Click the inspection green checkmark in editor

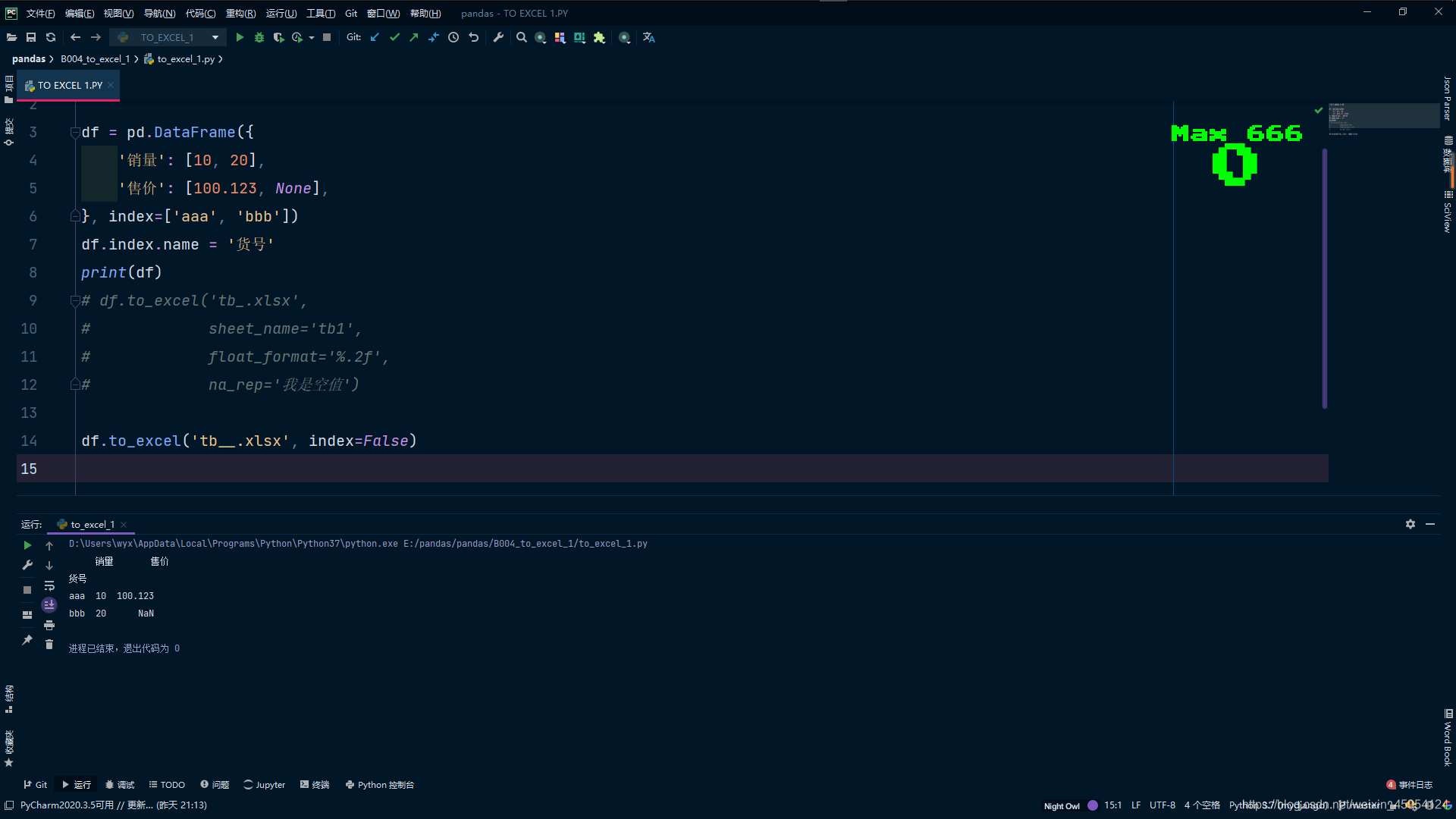(x=1319, y=111)
